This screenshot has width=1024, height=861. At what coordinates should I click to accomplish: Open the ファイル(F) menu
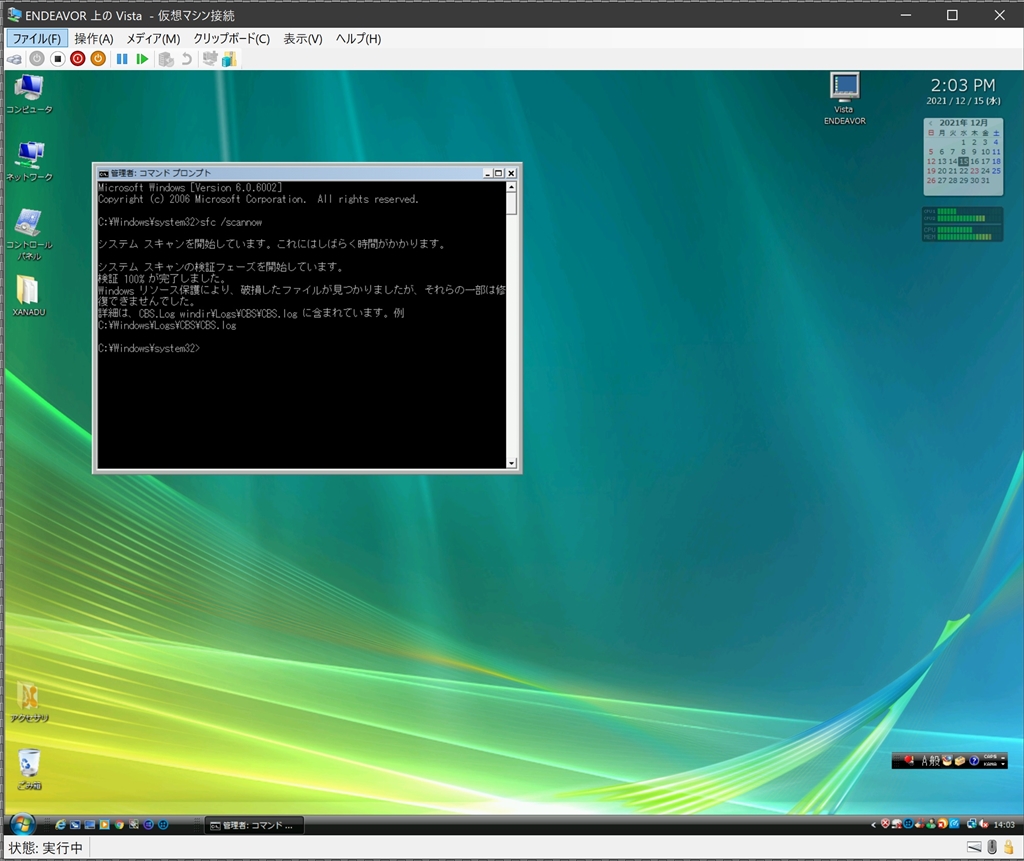[36, 38]
